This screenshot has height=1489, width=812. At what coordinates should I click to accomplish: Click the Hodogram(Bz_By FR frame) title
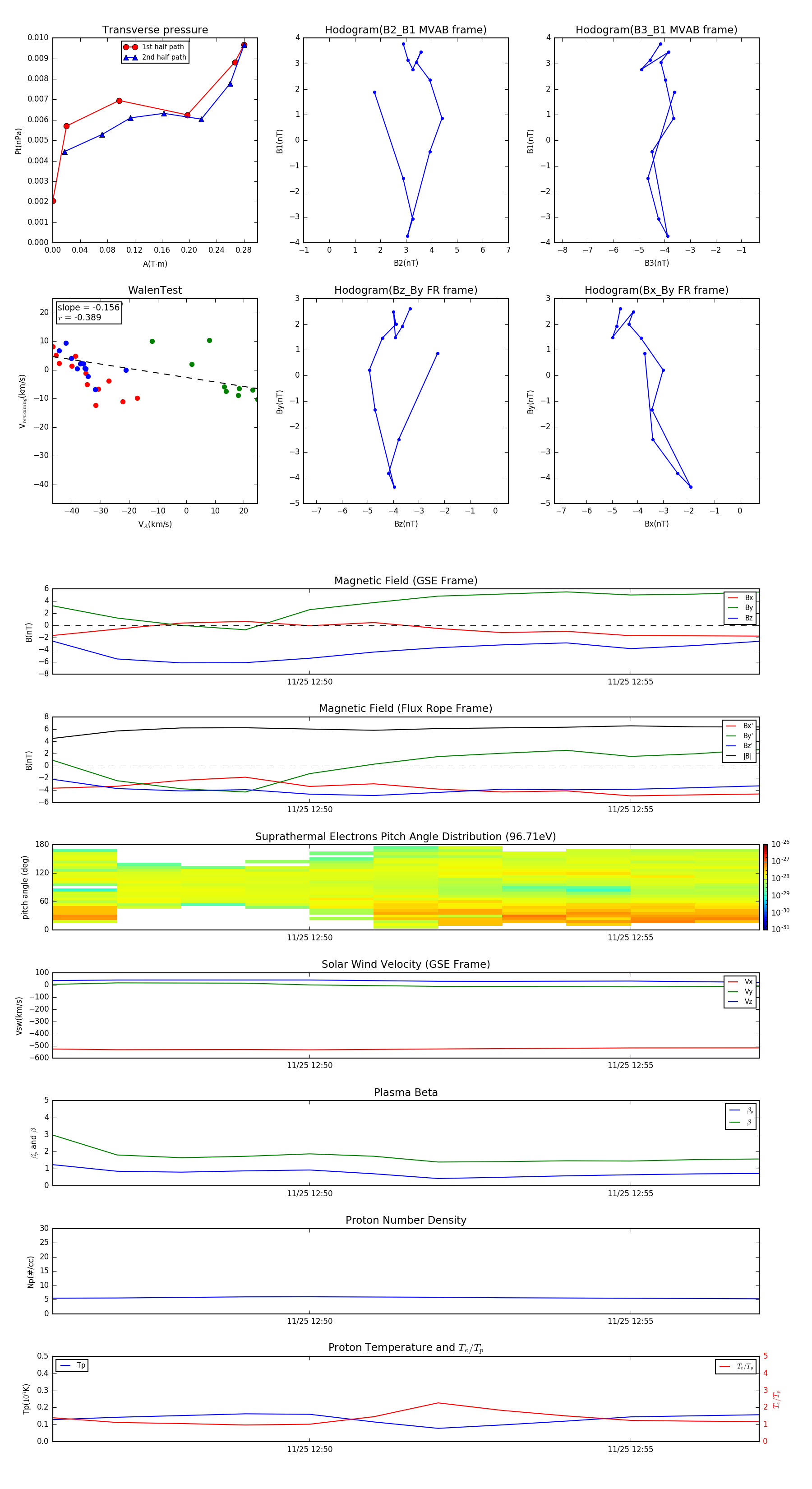click(406, 290)
